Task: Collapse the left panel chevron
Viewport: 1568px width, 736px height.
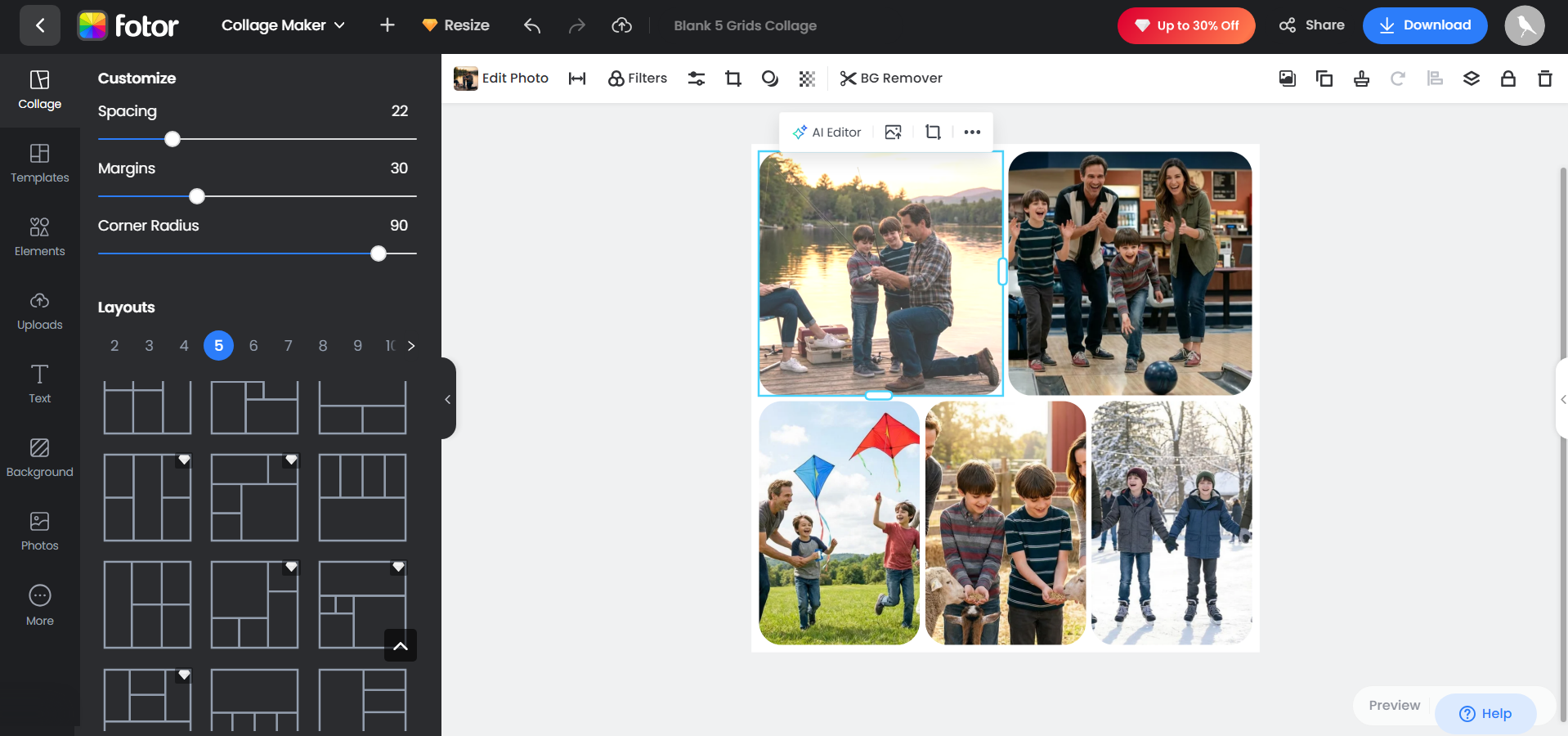Action: (447, 399)
